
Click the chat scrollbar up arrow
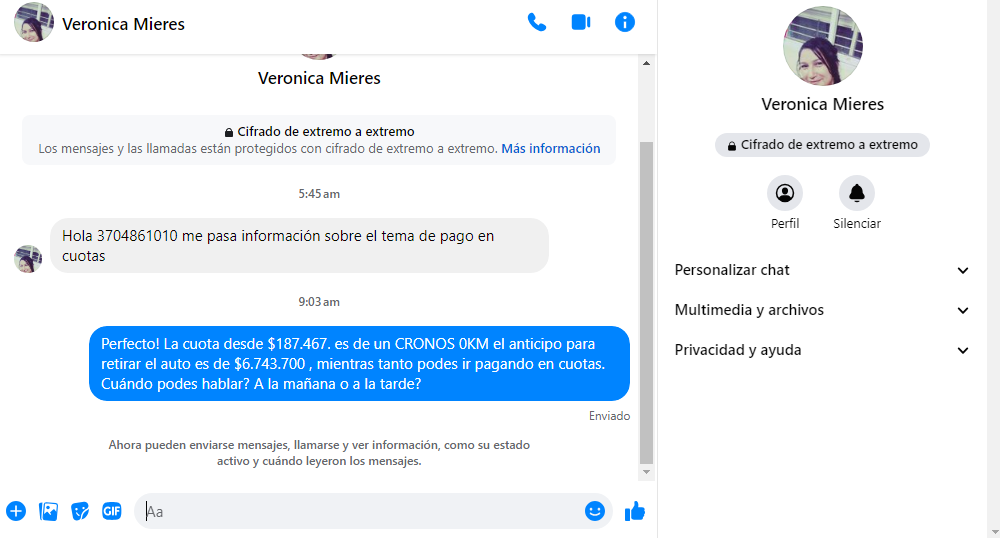tap(646, 63)
